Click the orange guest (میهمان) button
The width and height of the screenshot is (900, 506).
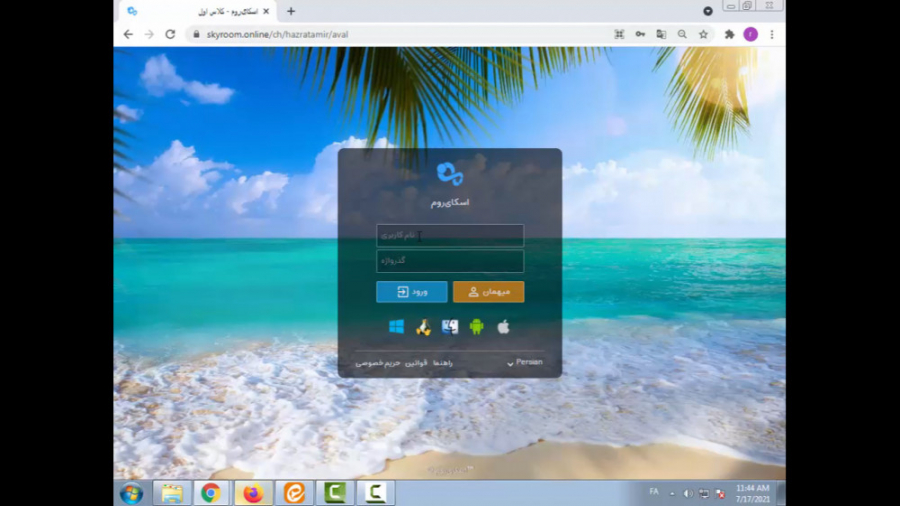coord(488,292)
